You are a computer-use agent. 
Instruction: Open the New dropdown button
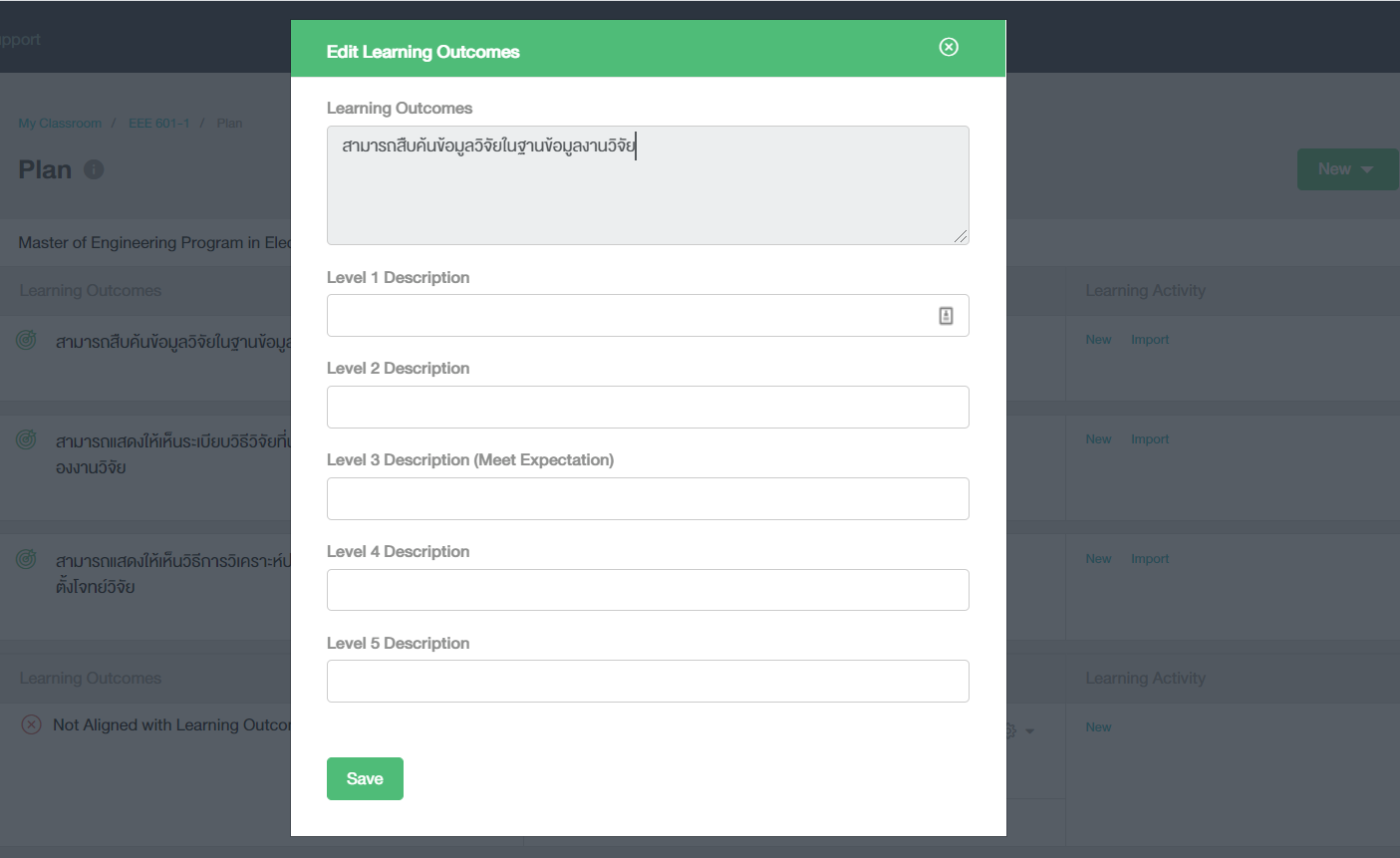1346,169
